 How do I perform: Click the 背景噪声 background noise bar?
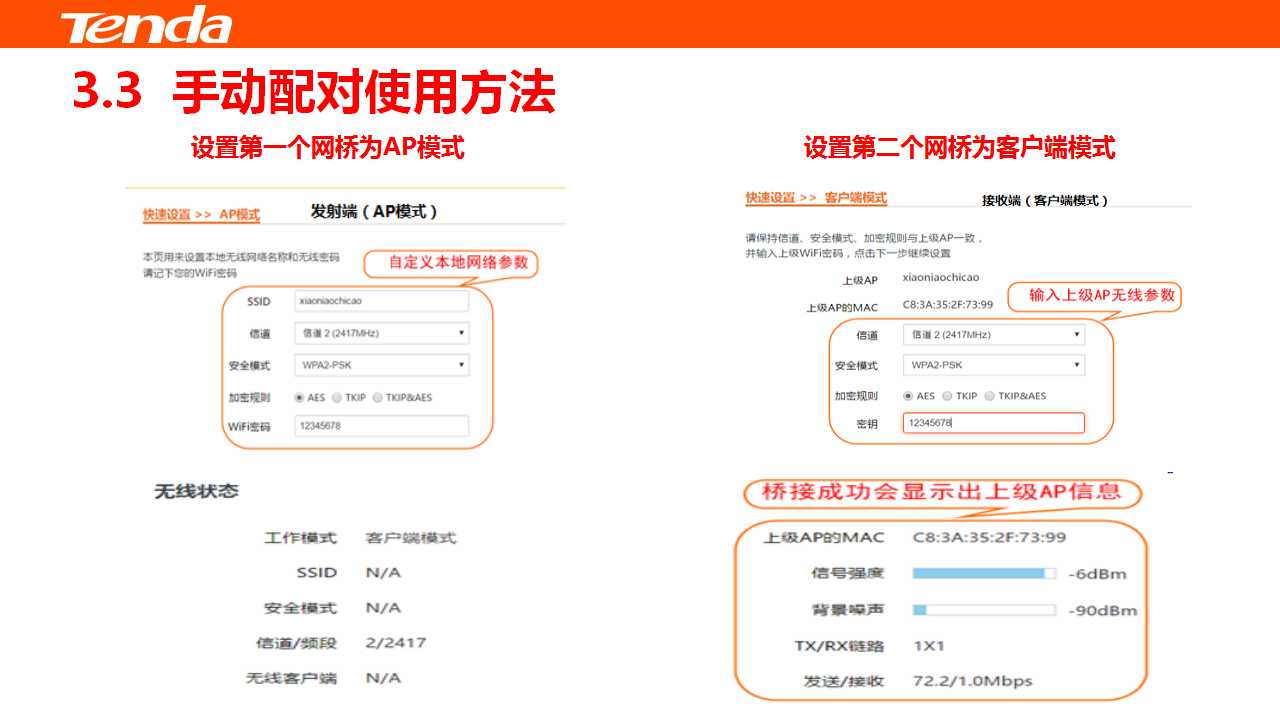[x=984, y=609]
